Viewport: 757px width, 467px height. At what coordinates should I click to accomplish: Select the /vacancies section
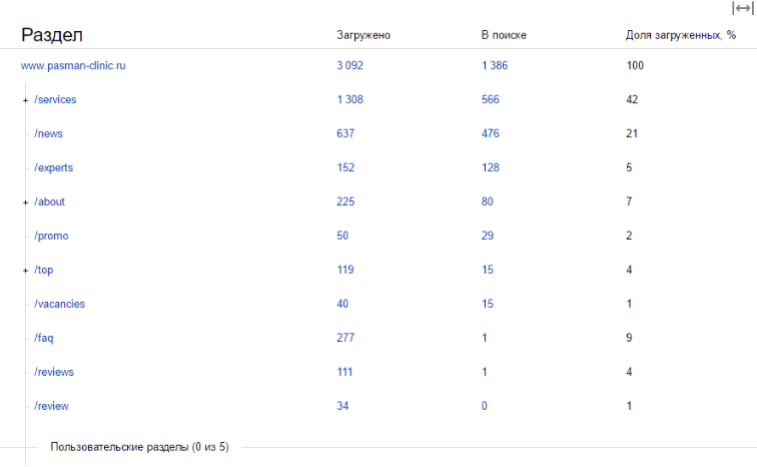(59, 304)
